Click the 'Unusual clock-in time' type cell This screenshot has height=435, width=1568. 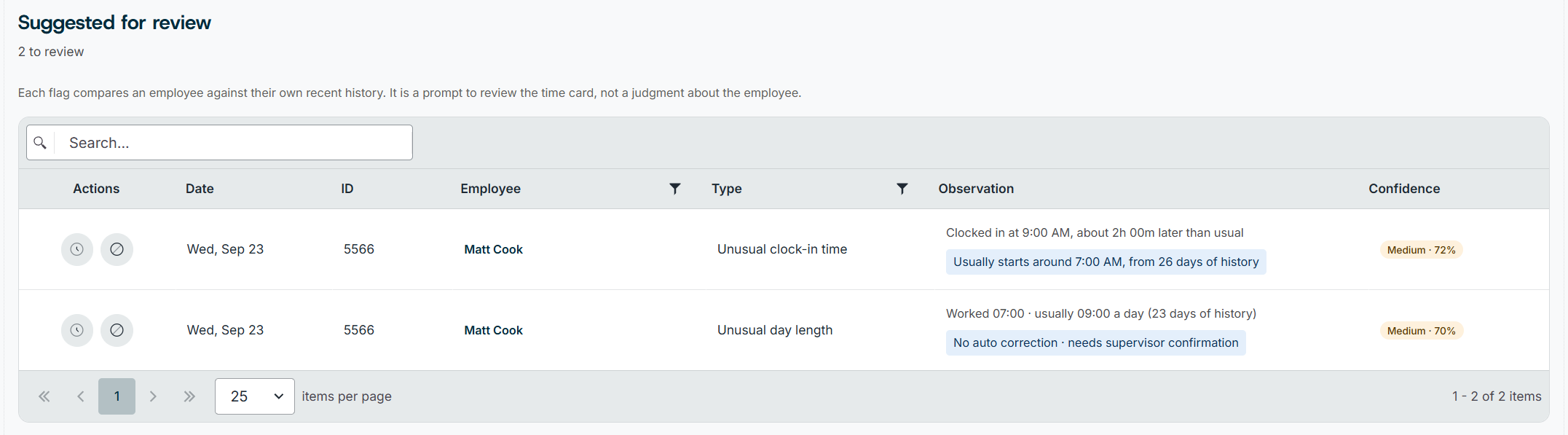coord(782,249)
